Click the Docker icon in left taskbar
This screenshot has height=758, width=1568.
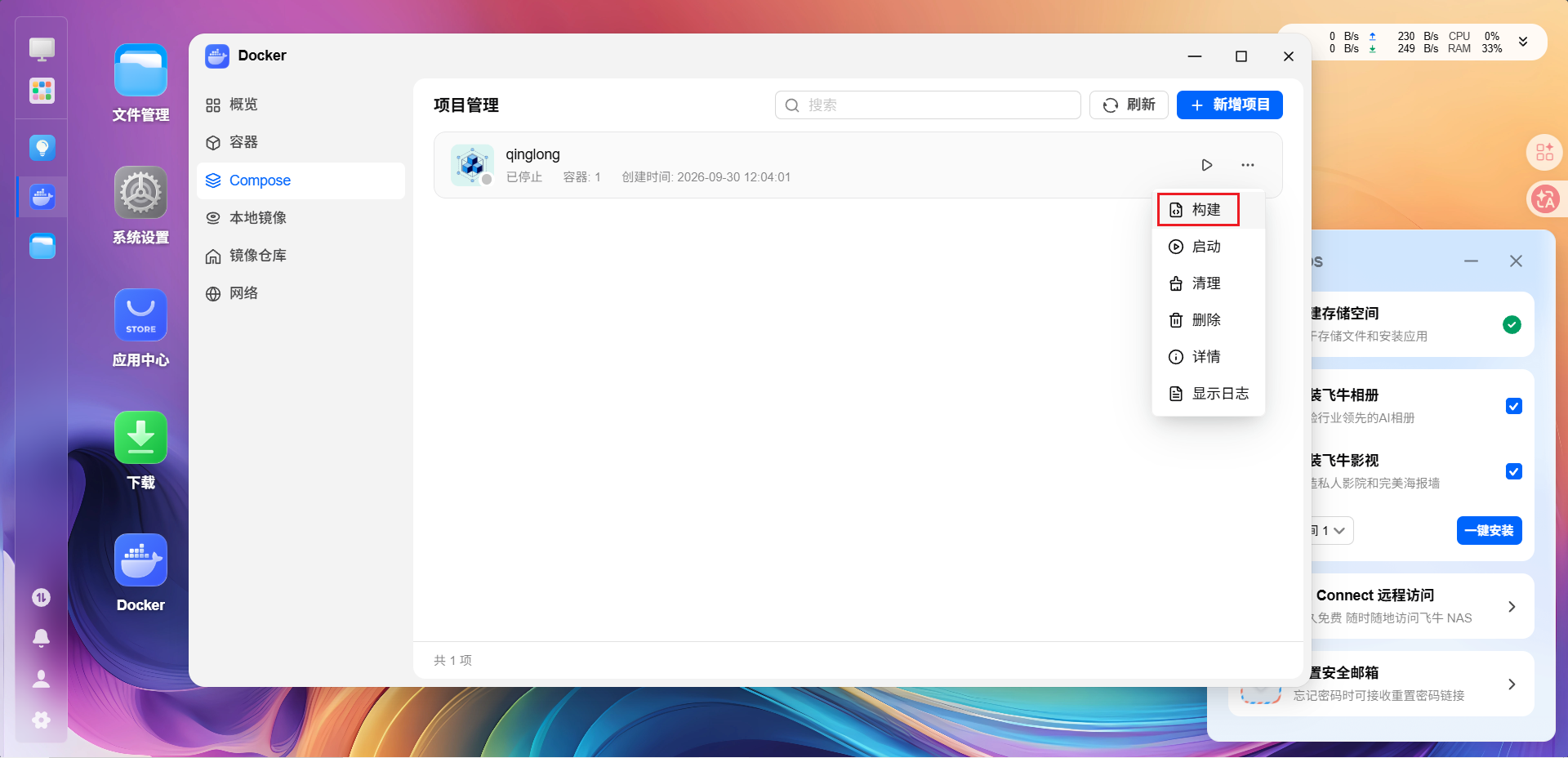tap(42, 197)
